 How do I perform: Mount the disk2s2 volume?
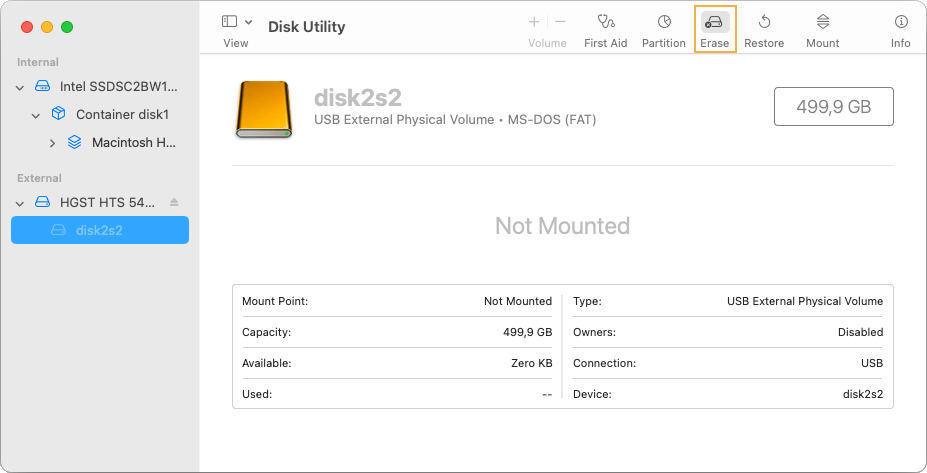pyautogui.click(x=822, y=30)
